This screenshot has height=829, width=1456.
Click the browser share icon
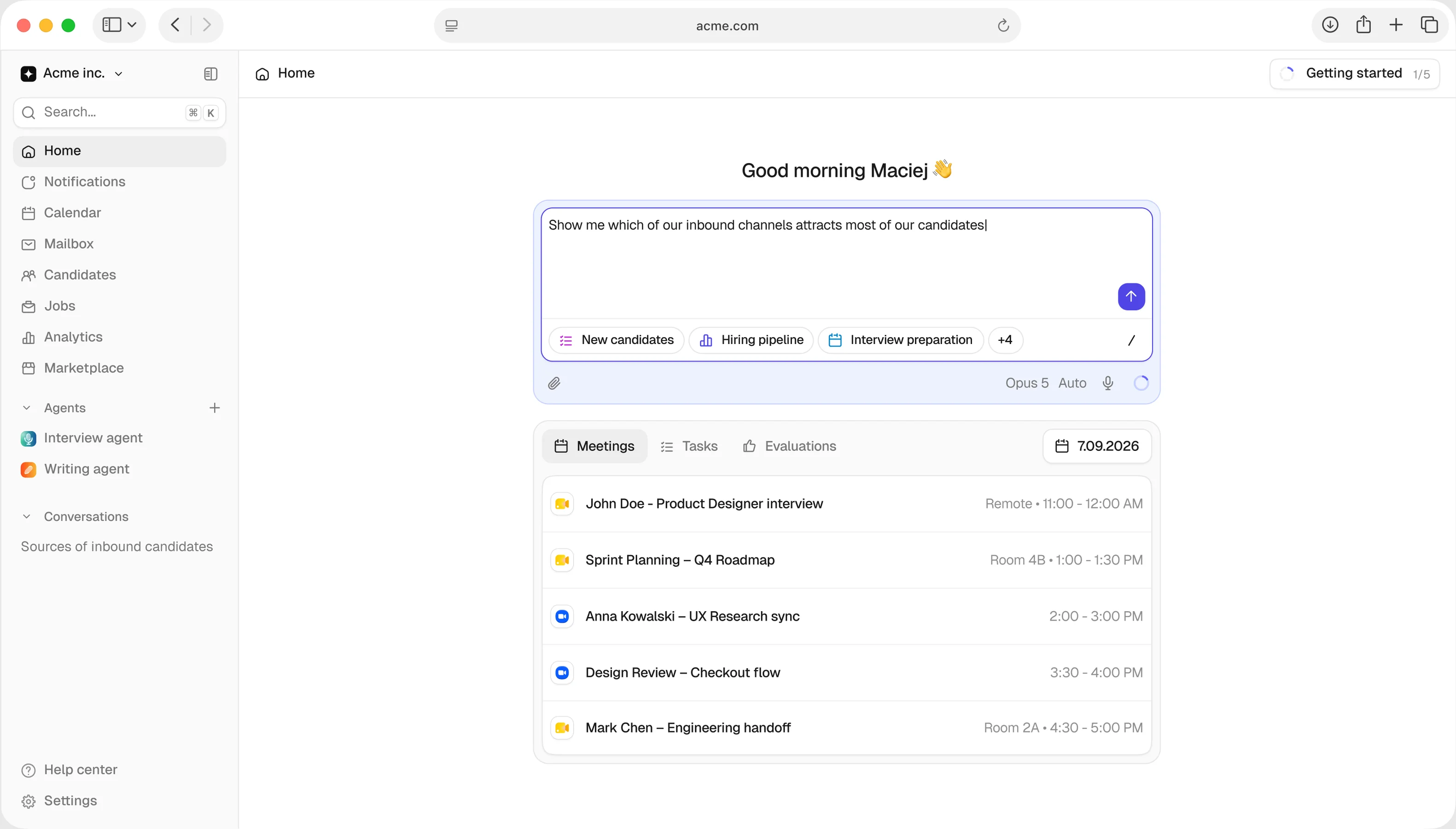1363,25
